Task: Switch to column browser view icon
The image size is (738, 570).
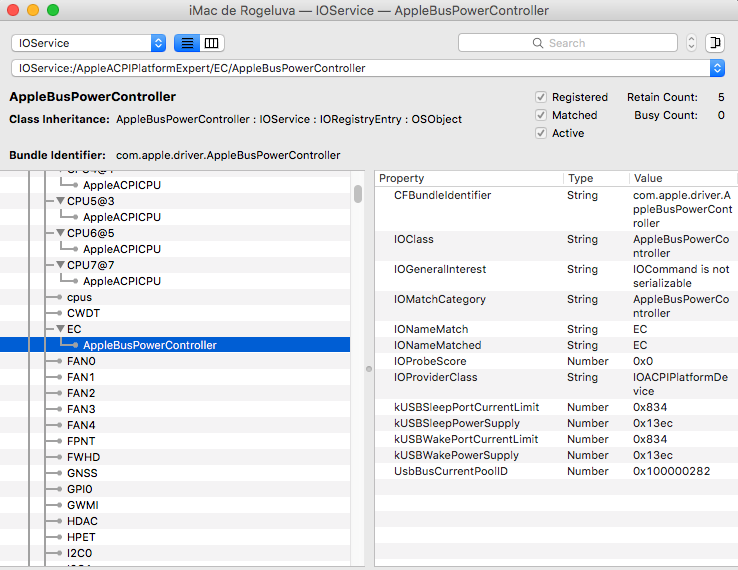Action: click(x=212, y=43)
